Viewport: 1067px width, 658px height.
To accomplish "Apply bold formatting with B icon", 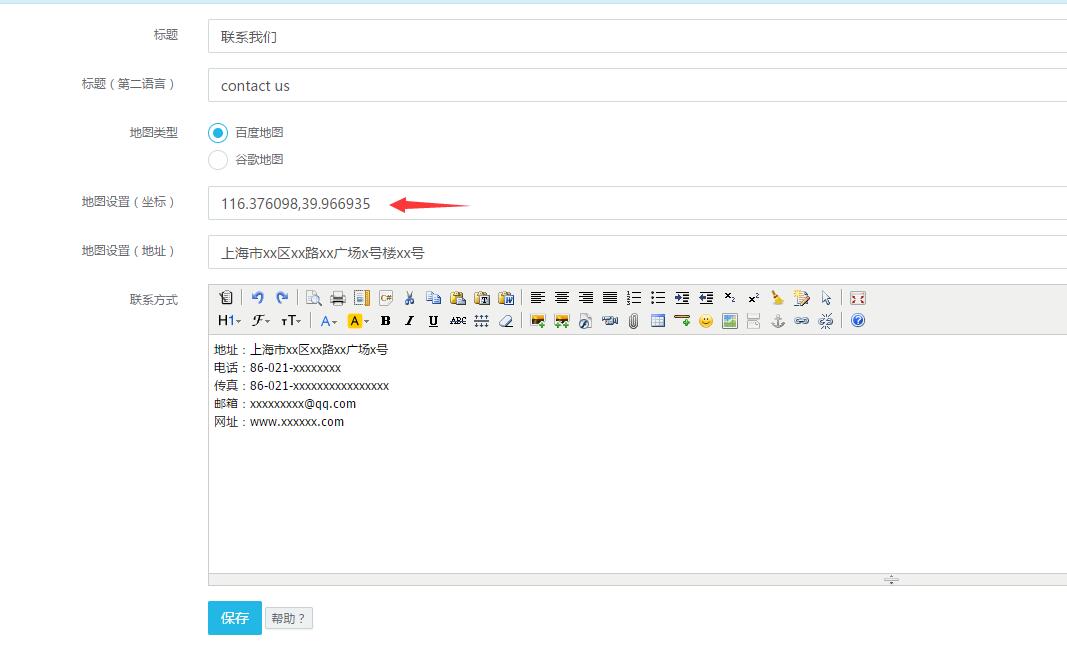I will click(x=385, y=321).
